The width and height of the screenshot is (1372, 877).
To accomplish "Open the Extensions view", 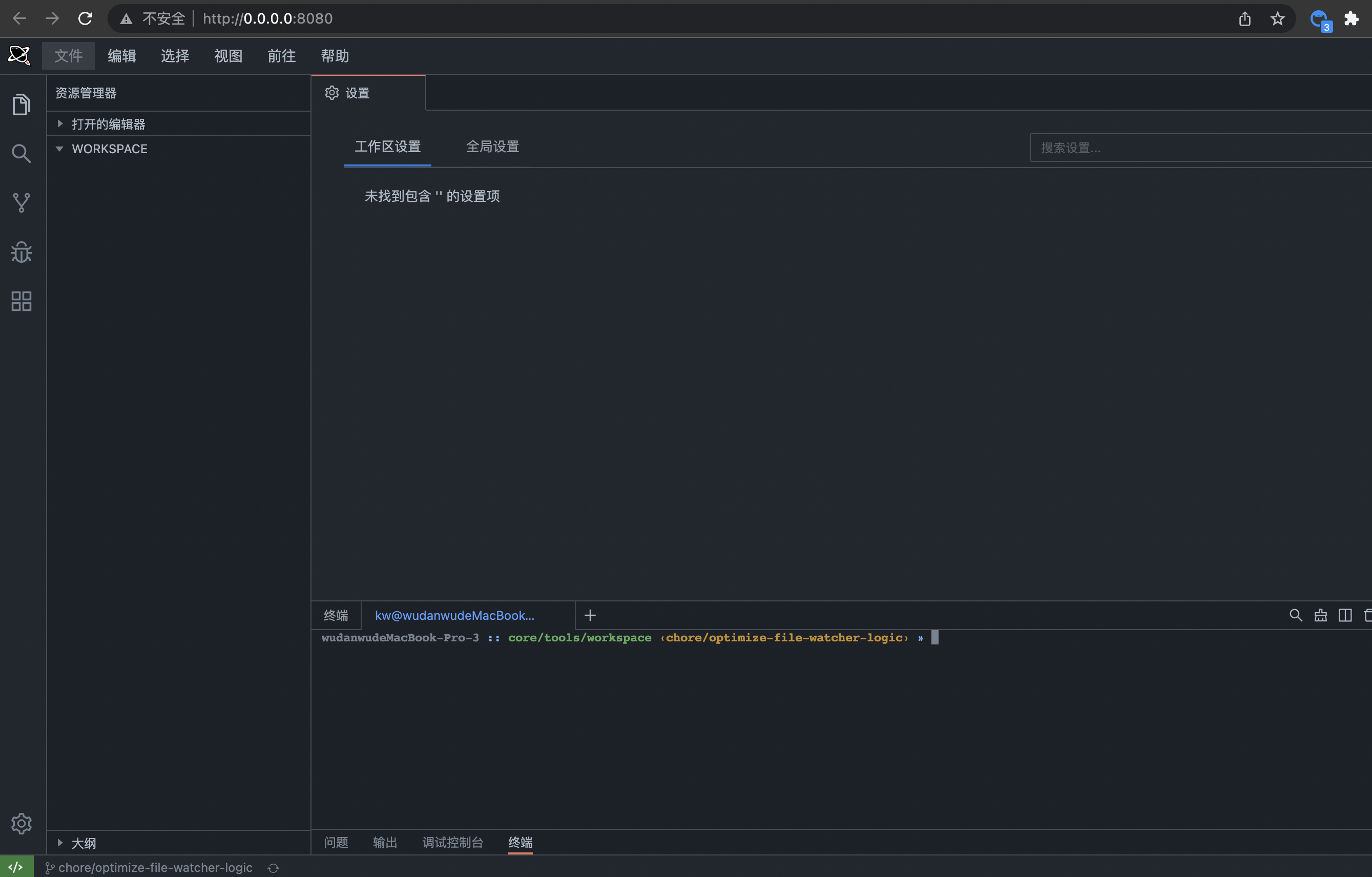I will 20,301.
